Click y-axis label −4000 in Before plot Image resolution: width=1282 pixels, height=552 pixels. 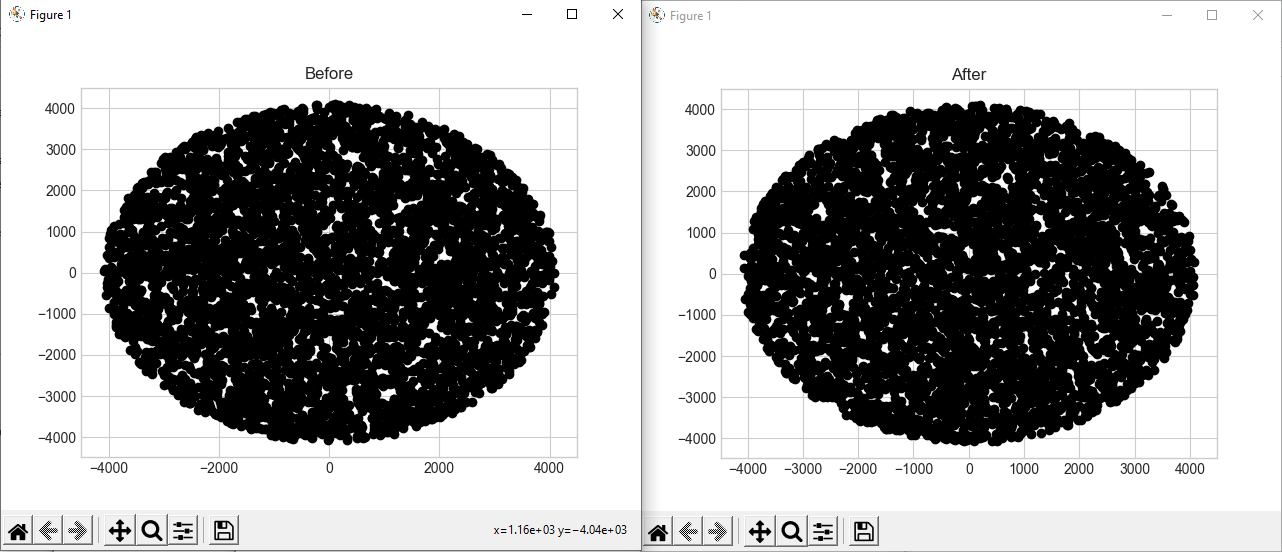tap(54, 437)
